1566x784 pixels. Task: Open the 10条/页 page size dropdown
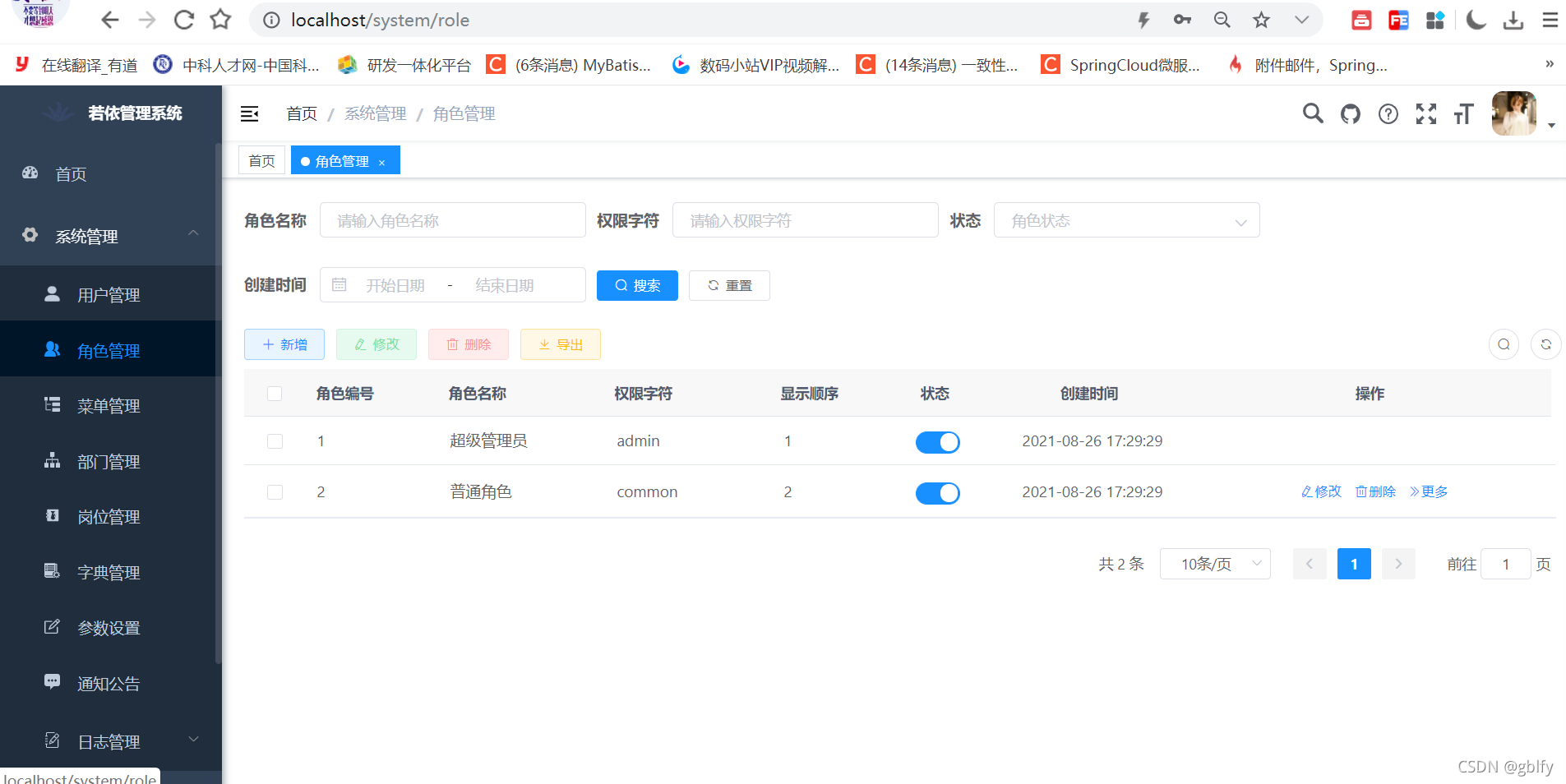tap(1215, 564)
